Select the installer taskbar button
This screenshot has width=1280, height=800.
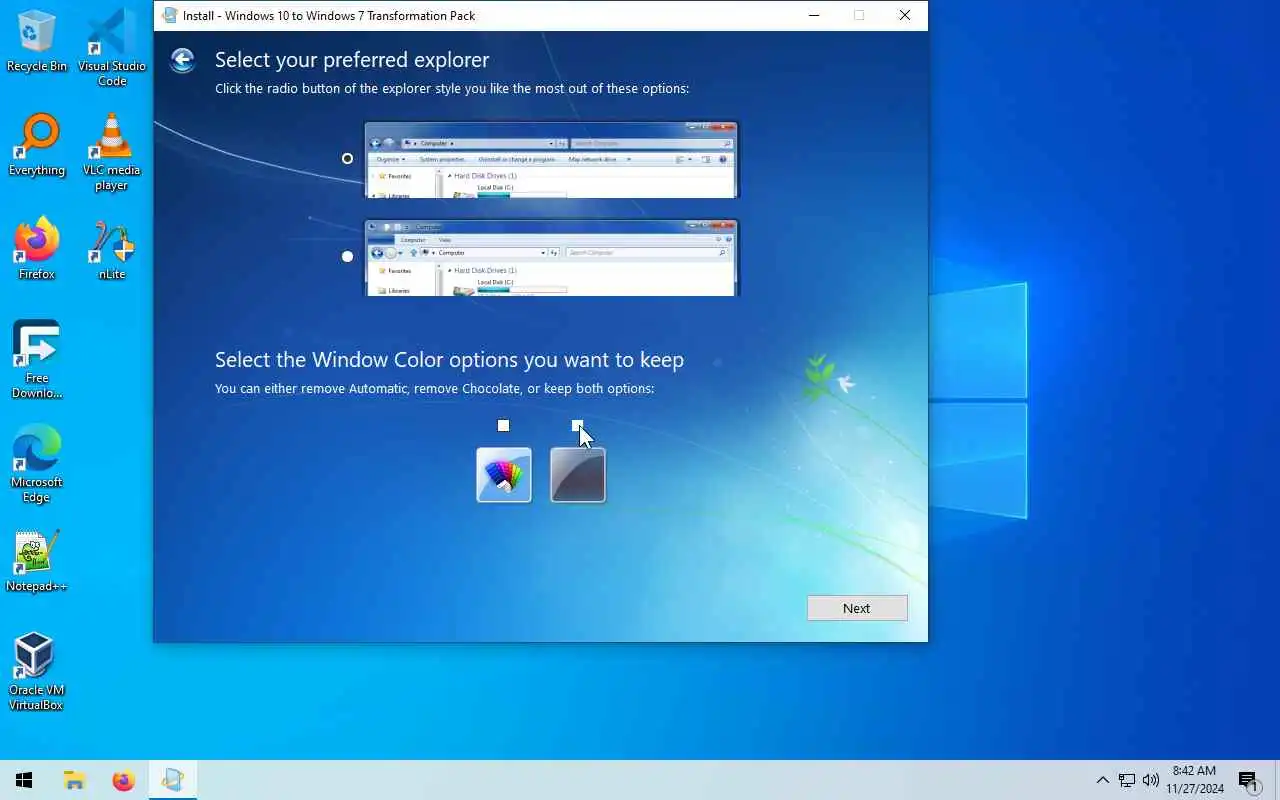point(173,780)
